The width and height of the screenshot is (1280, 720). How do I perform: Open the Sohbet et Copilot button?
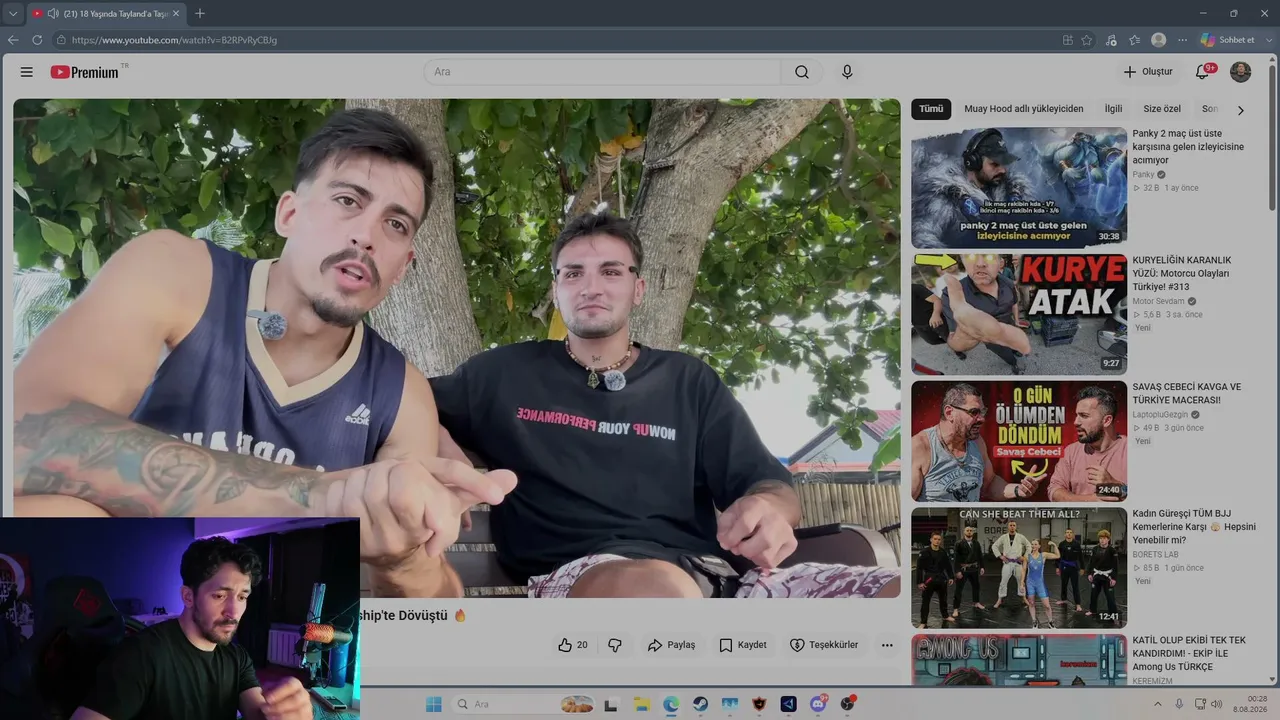pos(1229,40)
